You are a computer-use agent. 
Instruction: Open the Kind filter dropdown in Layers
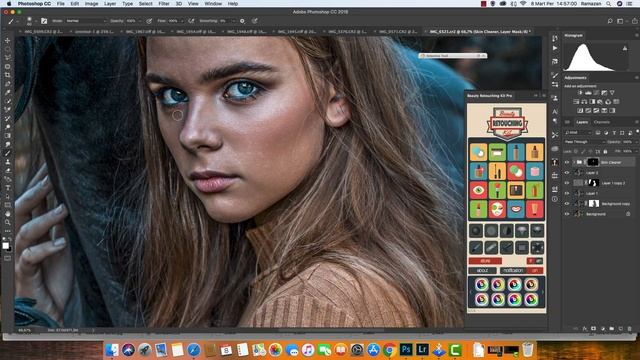pos(579,133)
